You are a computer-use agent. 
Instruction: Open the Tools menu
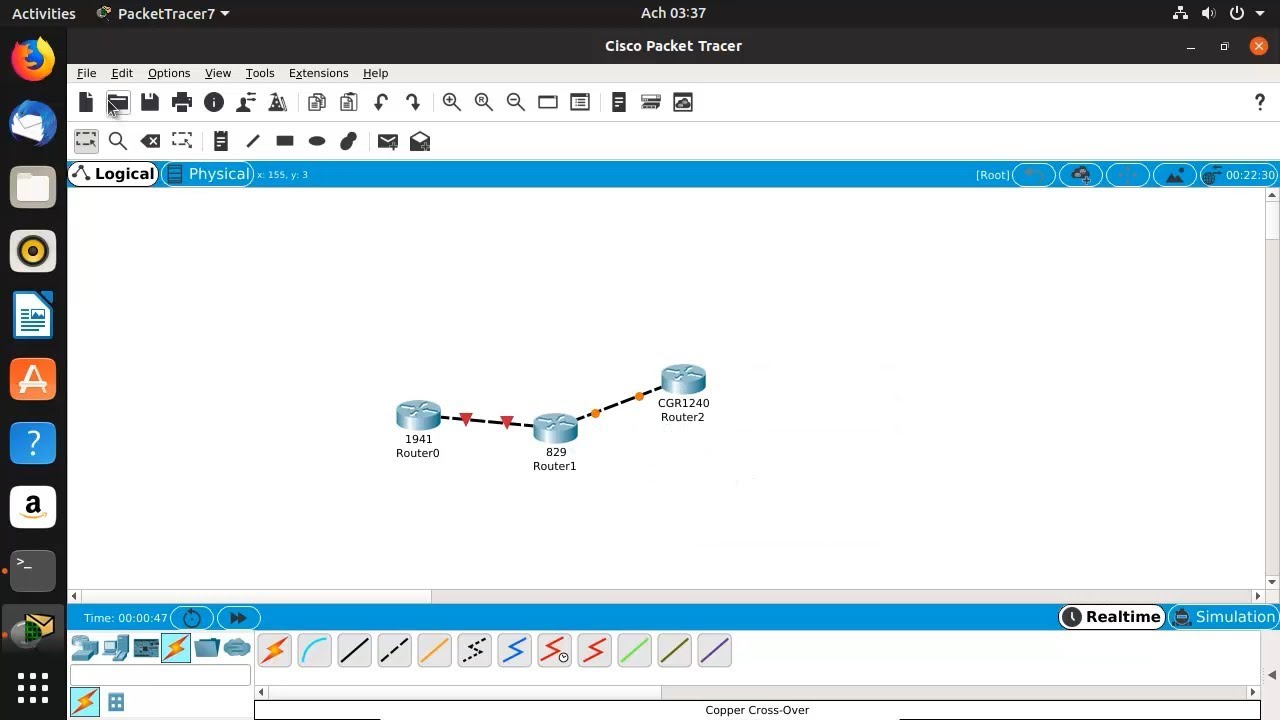tap(260, 73)
